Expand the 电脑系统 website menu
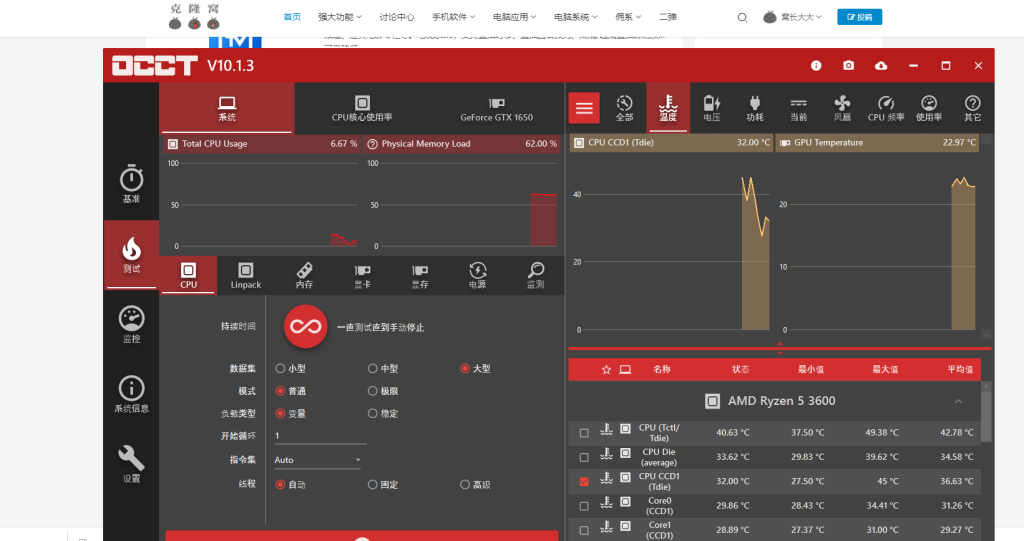This screenshot has height=541, width=1024. coord(576,17)
